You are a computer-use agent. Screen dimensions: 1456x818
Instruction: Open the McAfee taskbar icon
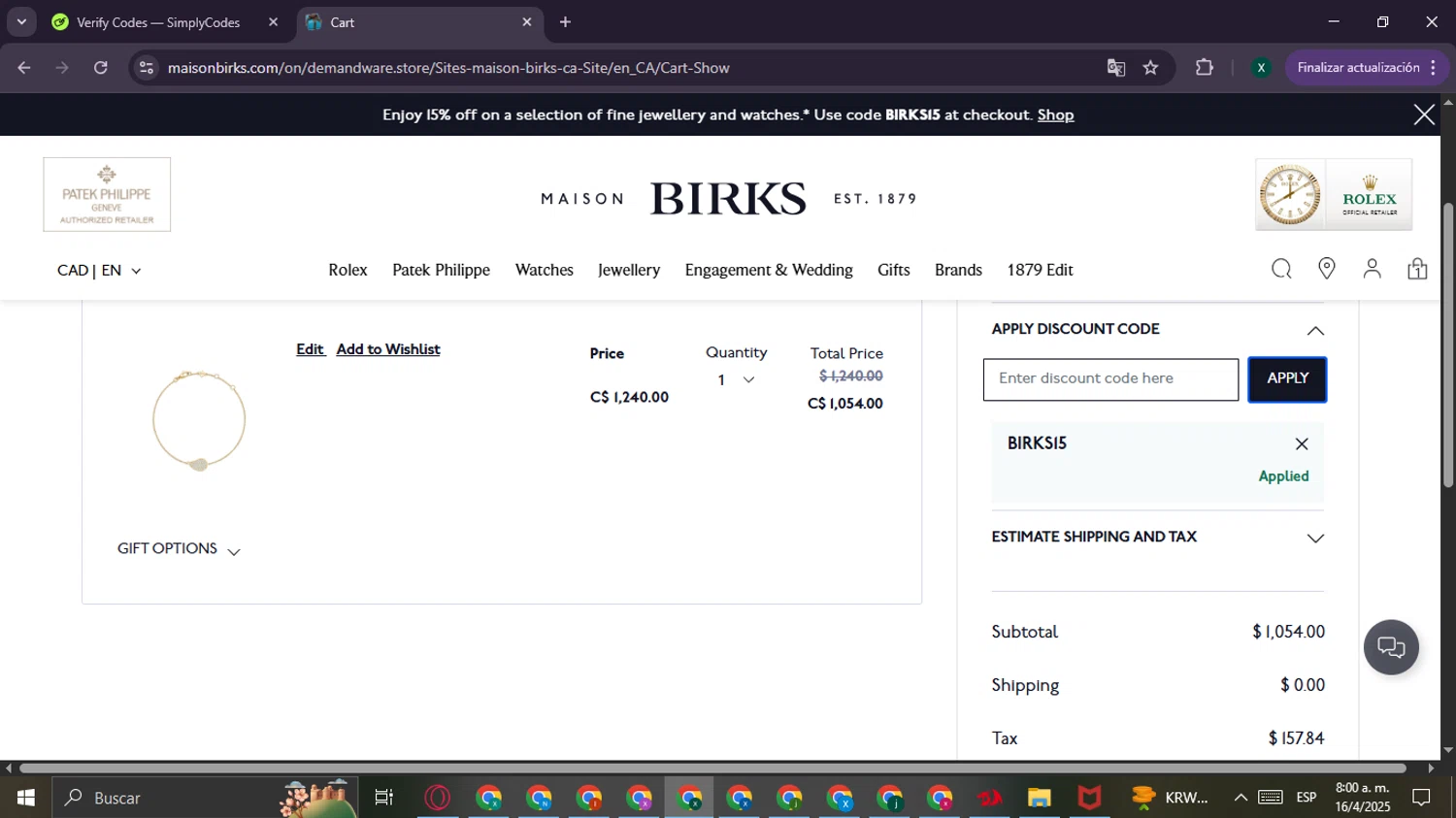[1090, 798]
